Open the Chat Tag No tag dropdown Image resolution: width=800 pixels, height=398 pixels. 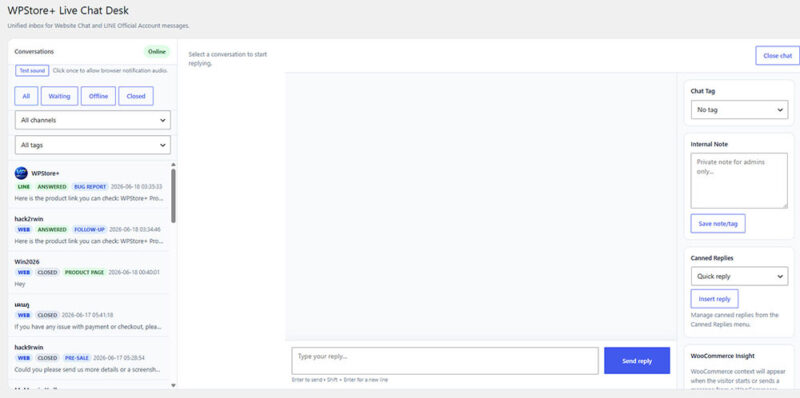point(739,110)
